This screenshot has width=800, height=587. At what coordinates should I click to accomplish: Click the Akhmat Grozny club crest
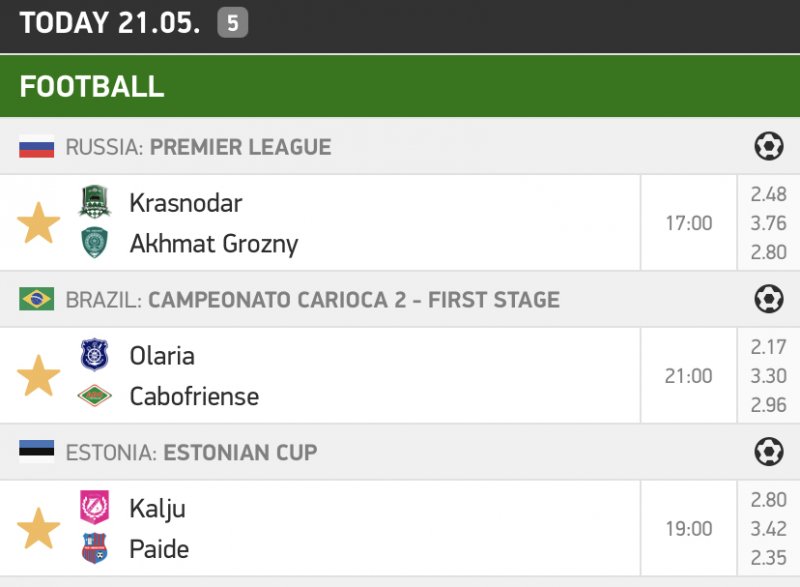[94, 243]
